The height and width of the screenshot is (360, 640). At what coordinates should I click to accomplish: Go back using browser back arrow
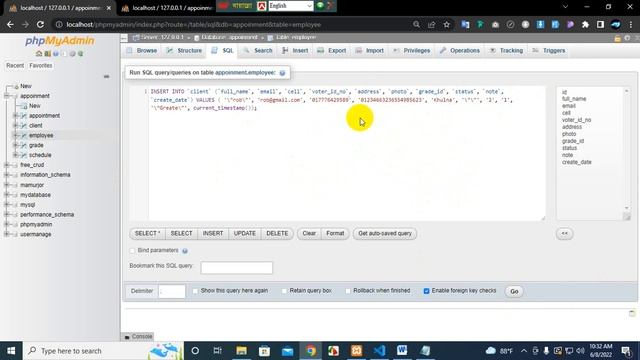click(x=10, y=24)
